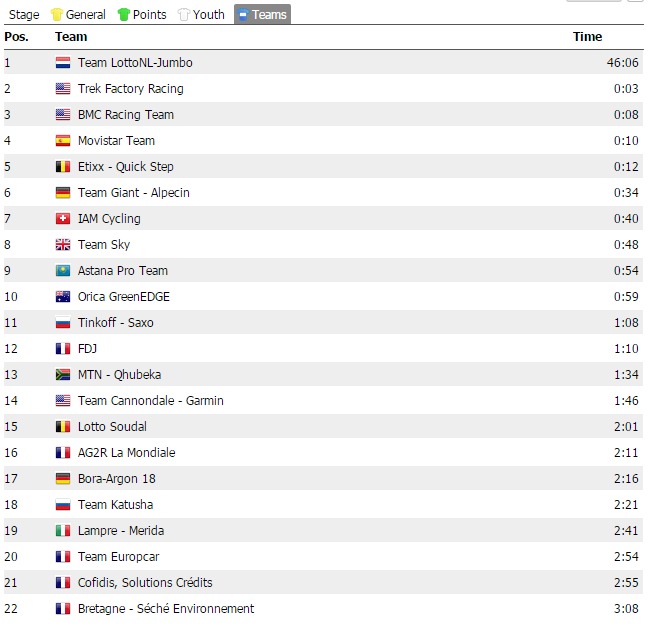648x629 pixels.
Task: Click the Pos. column header
Action: click(17, 37)
